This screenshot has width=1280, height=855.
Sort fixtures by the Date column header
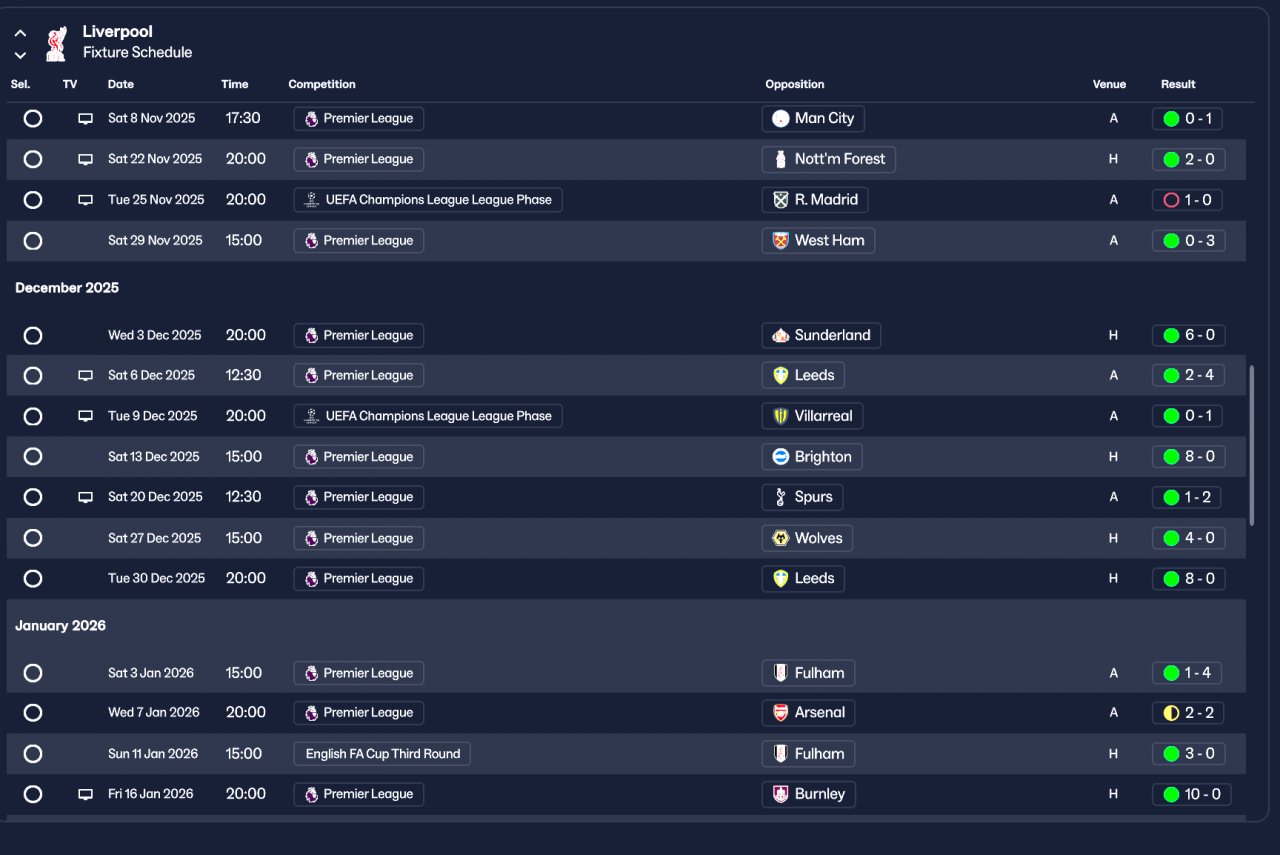pos(121,84)
